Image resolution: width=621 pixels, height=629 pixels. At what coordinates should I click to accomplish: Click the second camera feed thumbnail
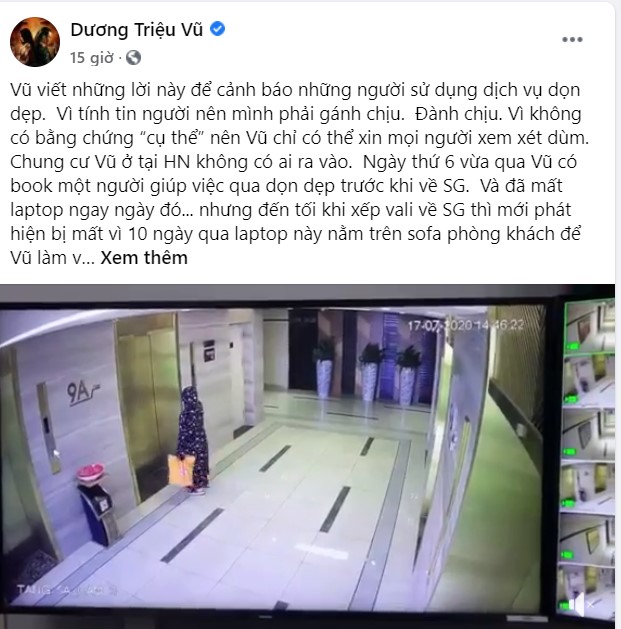tap(589, 380)
